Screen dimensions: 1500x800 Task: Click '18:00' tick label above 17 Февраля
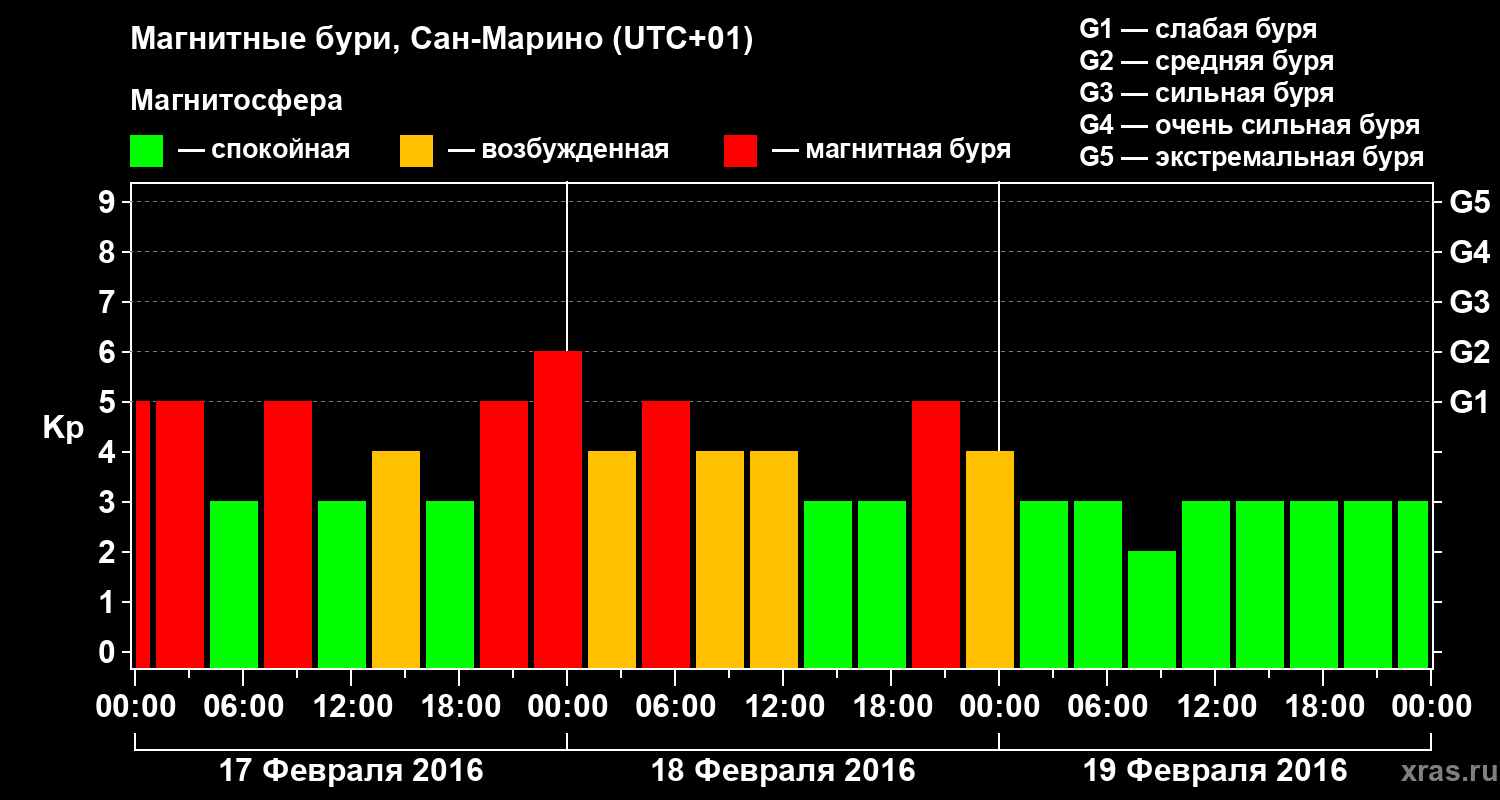tap(459, 706)
